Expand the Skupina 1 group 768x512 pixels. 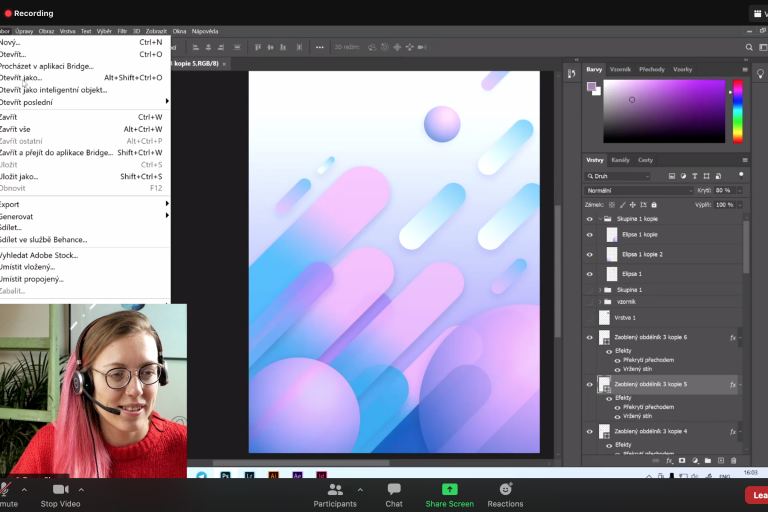point(600,290)
